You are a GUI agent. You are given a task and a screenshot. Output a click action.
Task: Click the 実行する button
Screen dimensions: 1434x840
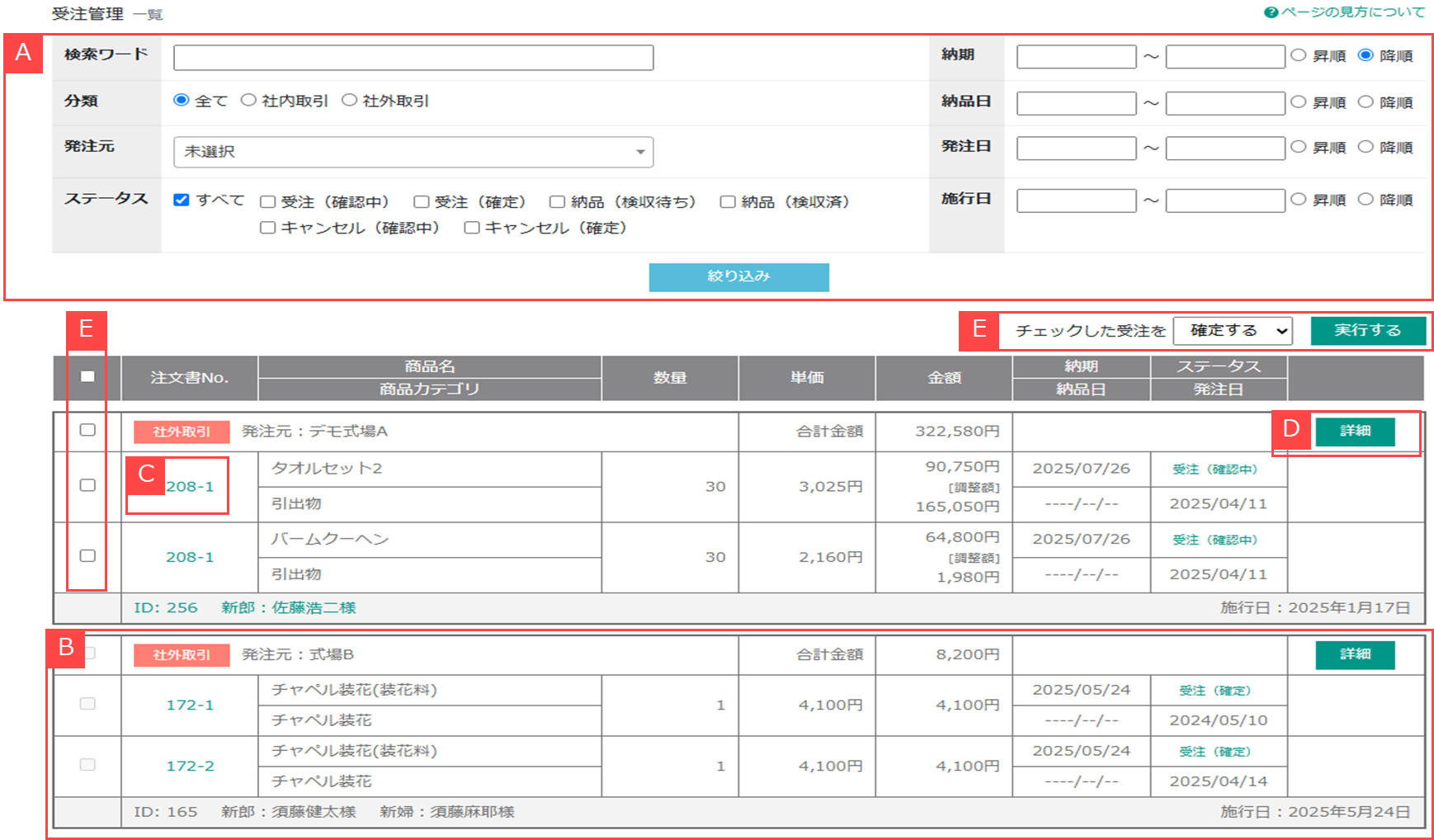pyautogui.click(x=1368, y=330)
